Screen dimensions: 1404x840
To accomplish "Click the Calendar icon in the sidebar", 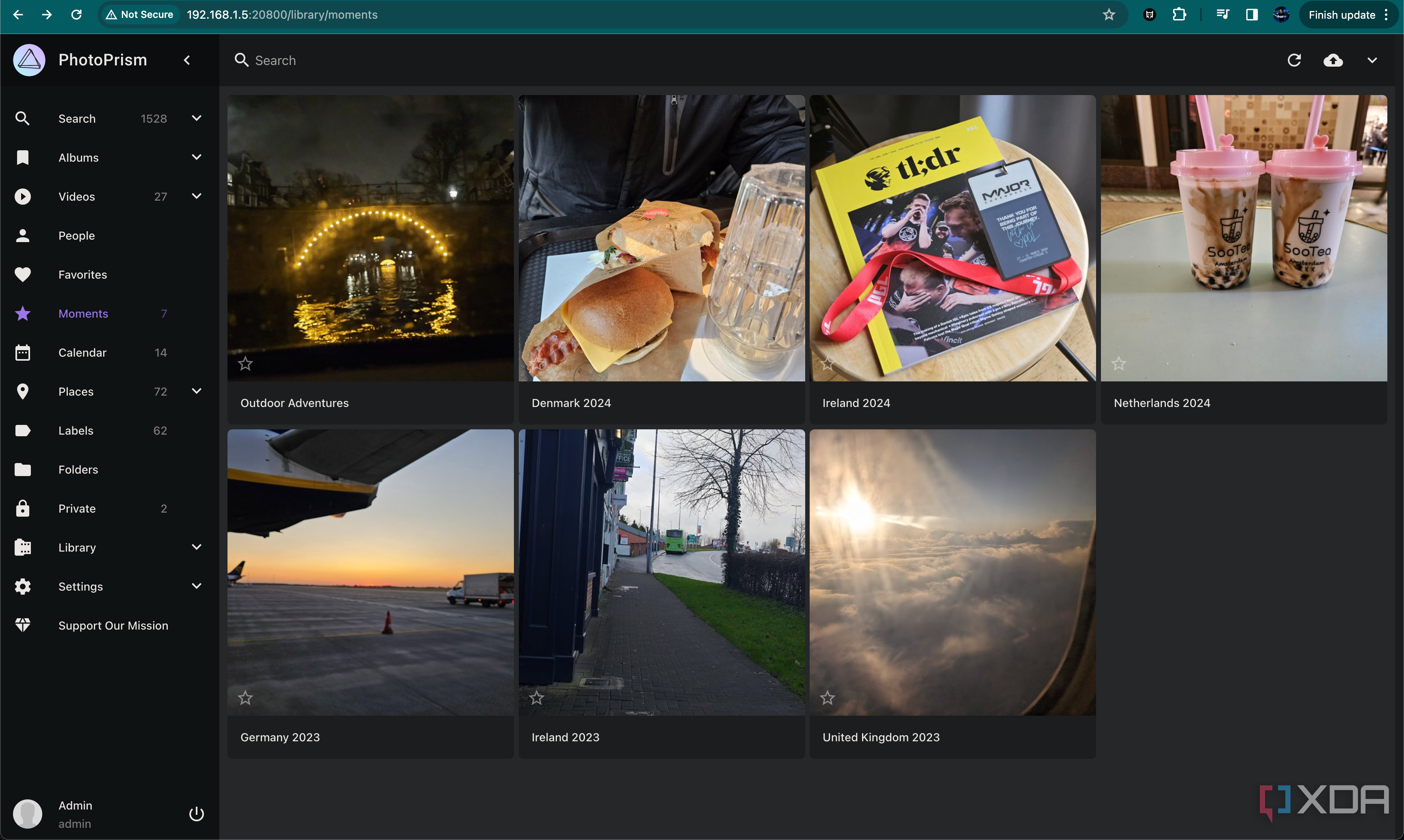I will click(x=23, y=353).
